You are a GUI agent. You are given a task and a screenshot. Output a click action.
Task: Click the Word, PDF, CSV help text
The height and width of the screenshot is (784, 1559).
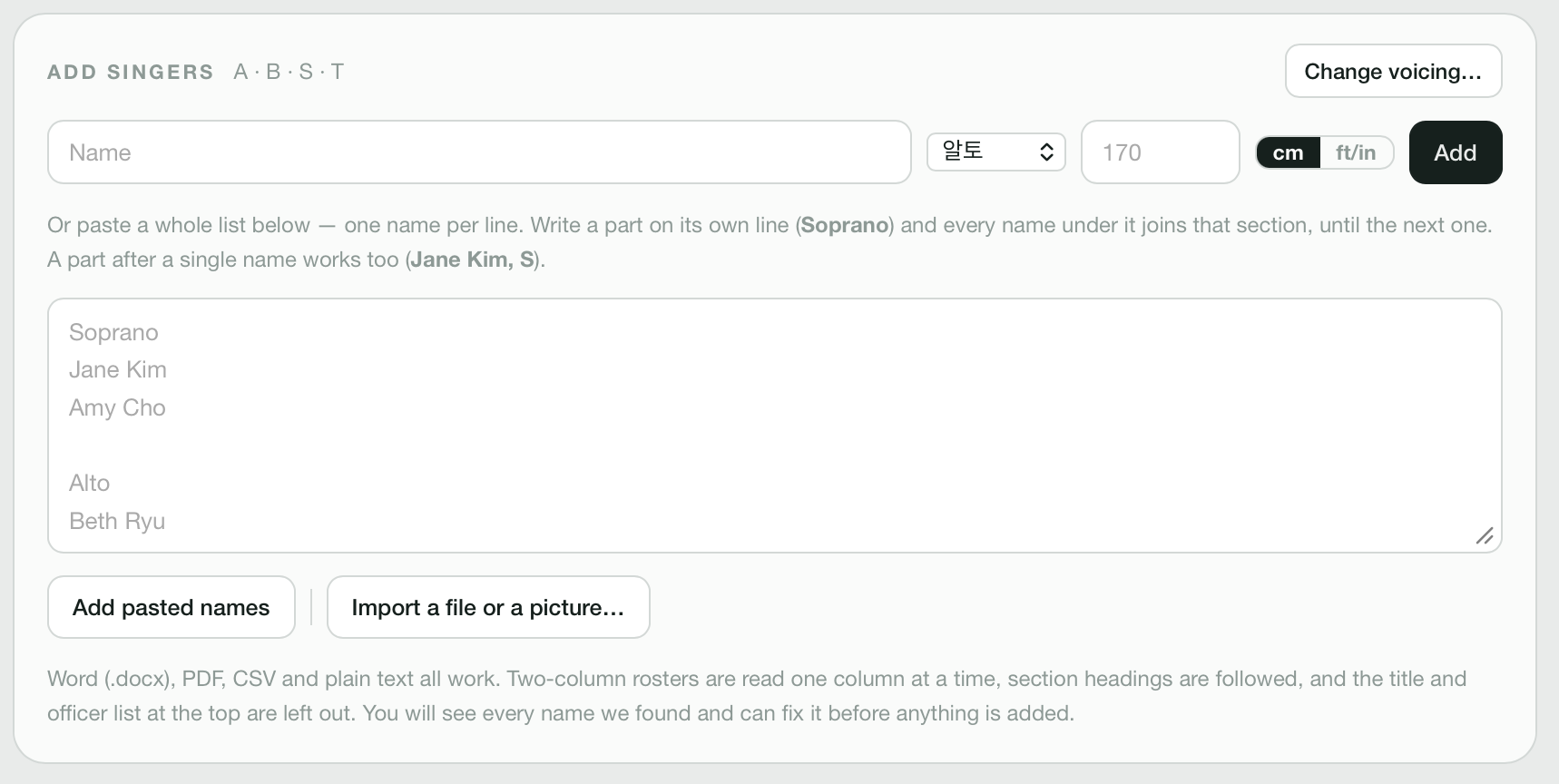point(757,696)
